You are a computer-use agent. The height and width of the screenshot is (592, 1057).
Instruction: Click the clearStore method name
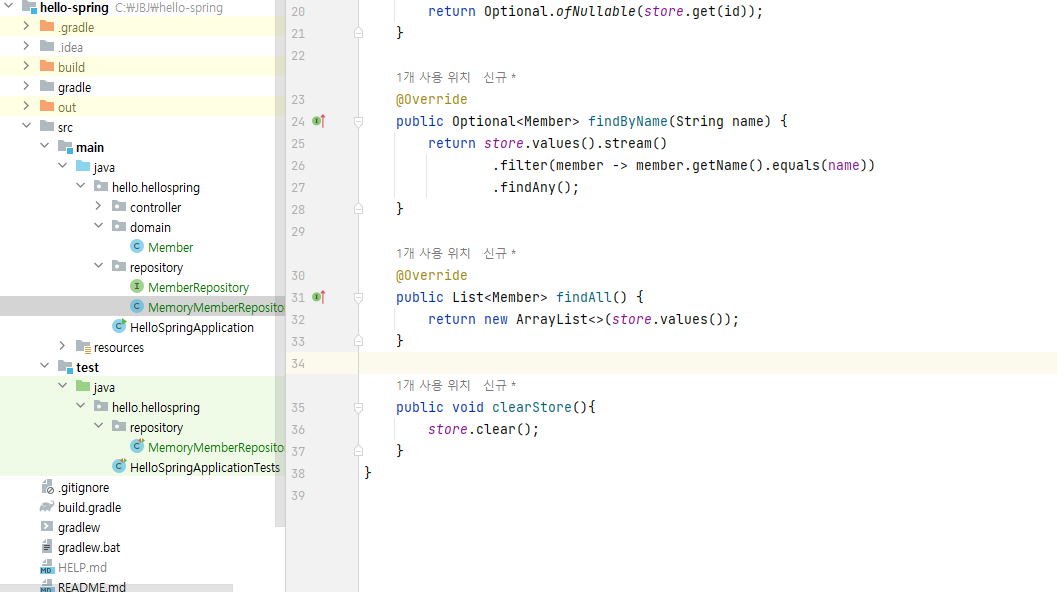532,407
